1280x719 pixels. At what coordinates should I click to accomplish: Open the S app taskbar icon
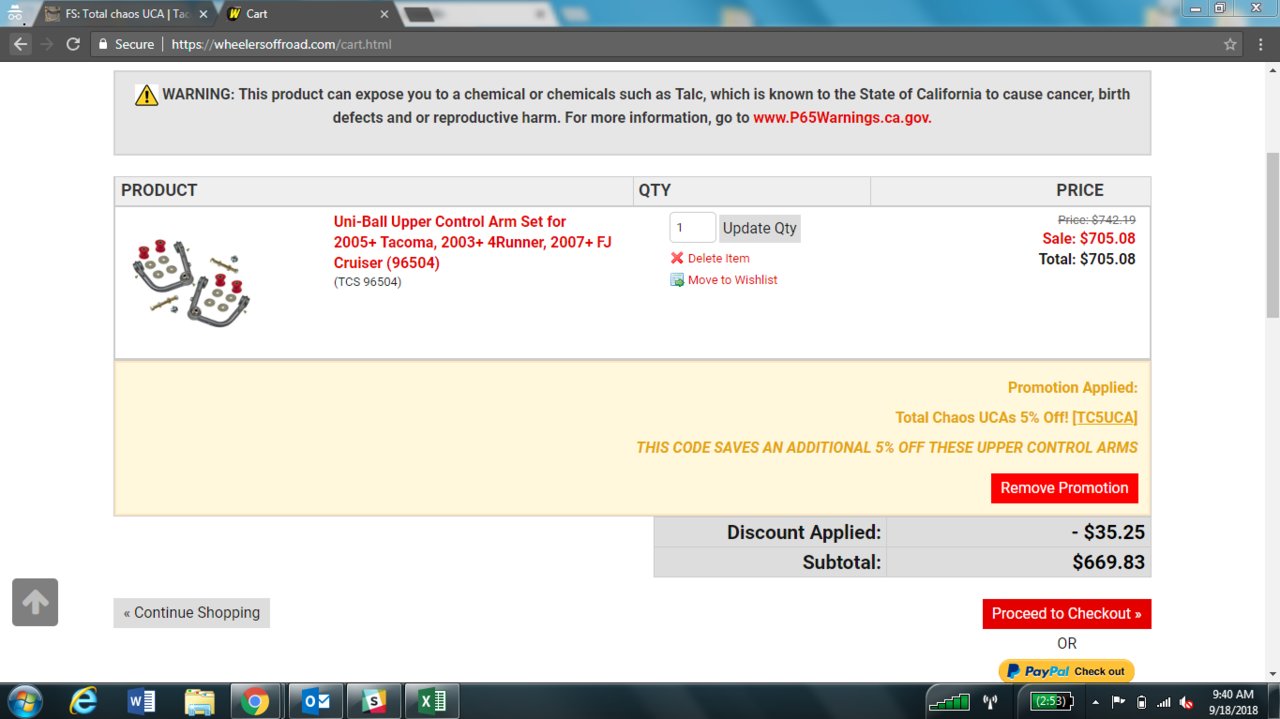tap(374, 701)
